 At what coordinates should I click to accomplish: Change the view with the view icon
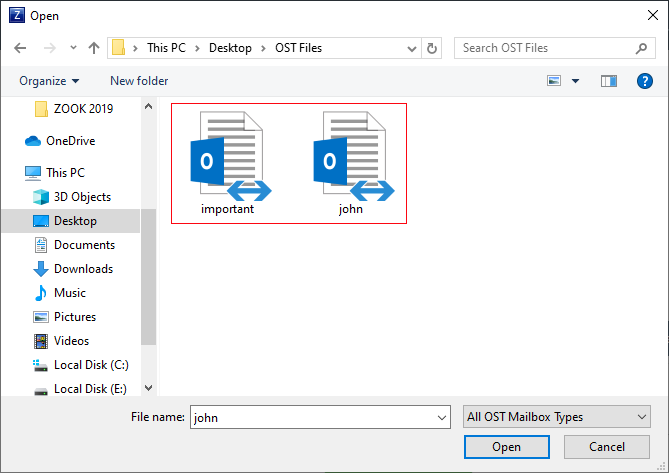(x=554, y=81)
